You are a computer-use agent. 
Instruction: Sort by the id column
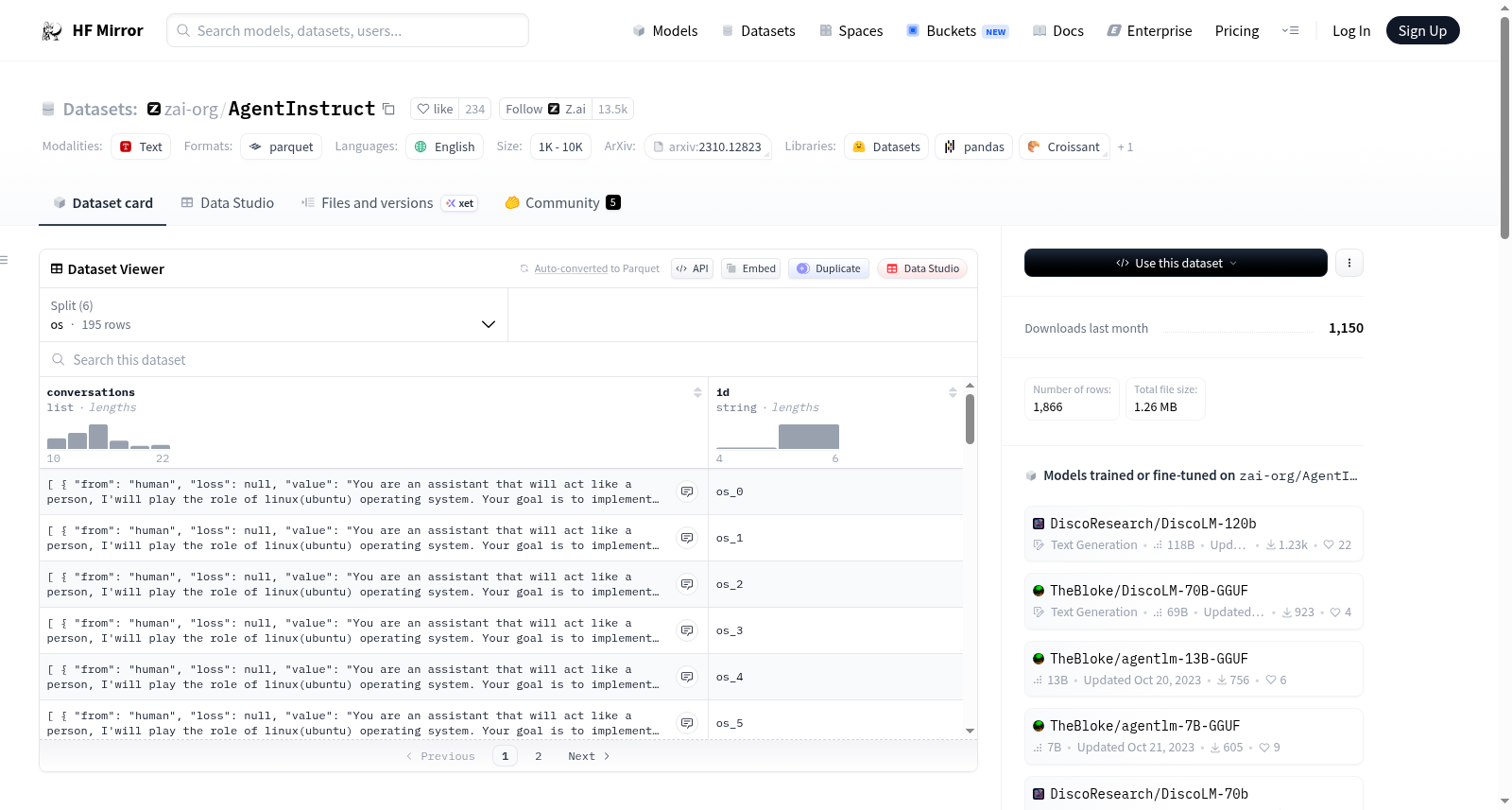(x=953, y=392)
